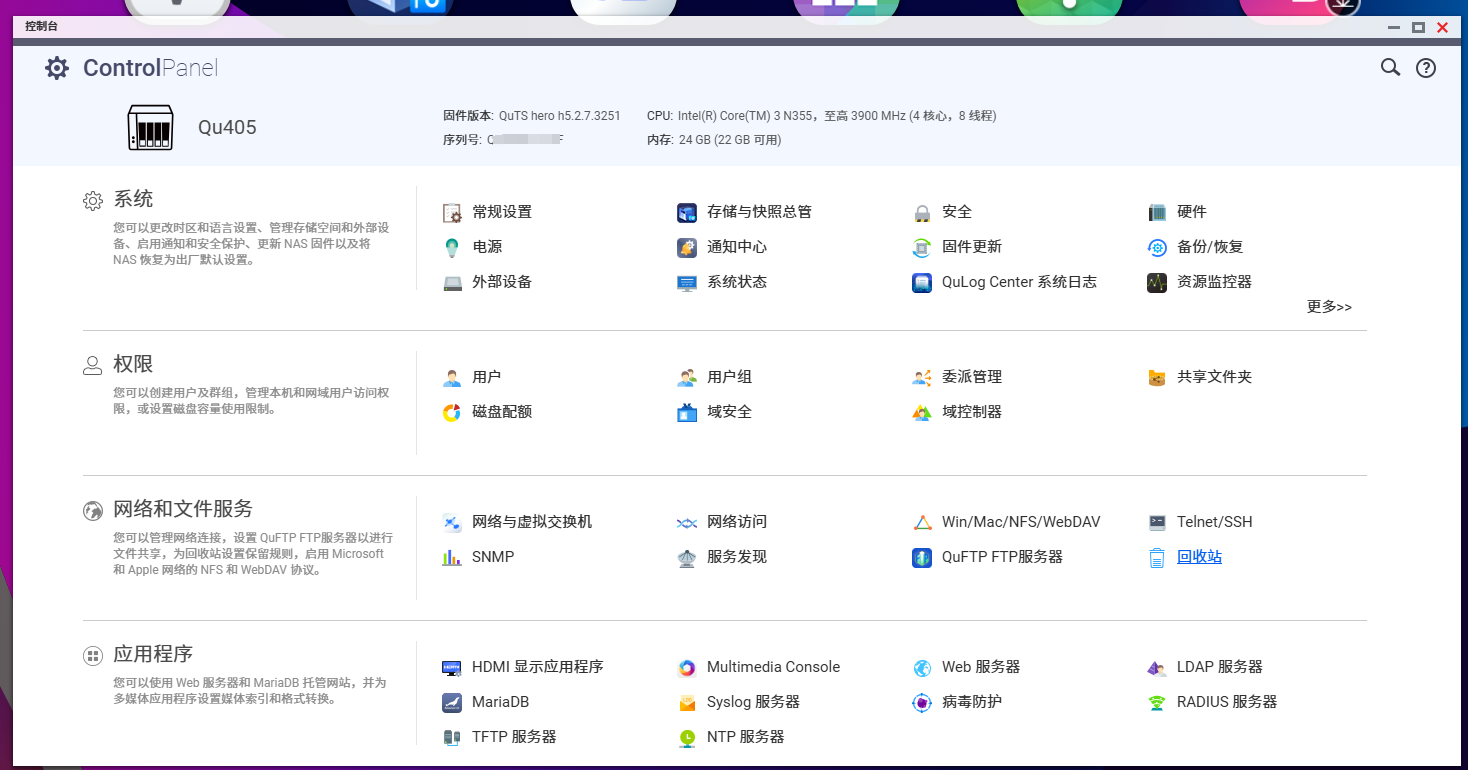
Task: Configure the QuFTP FTP服务器
Action: pos(1000,557)
